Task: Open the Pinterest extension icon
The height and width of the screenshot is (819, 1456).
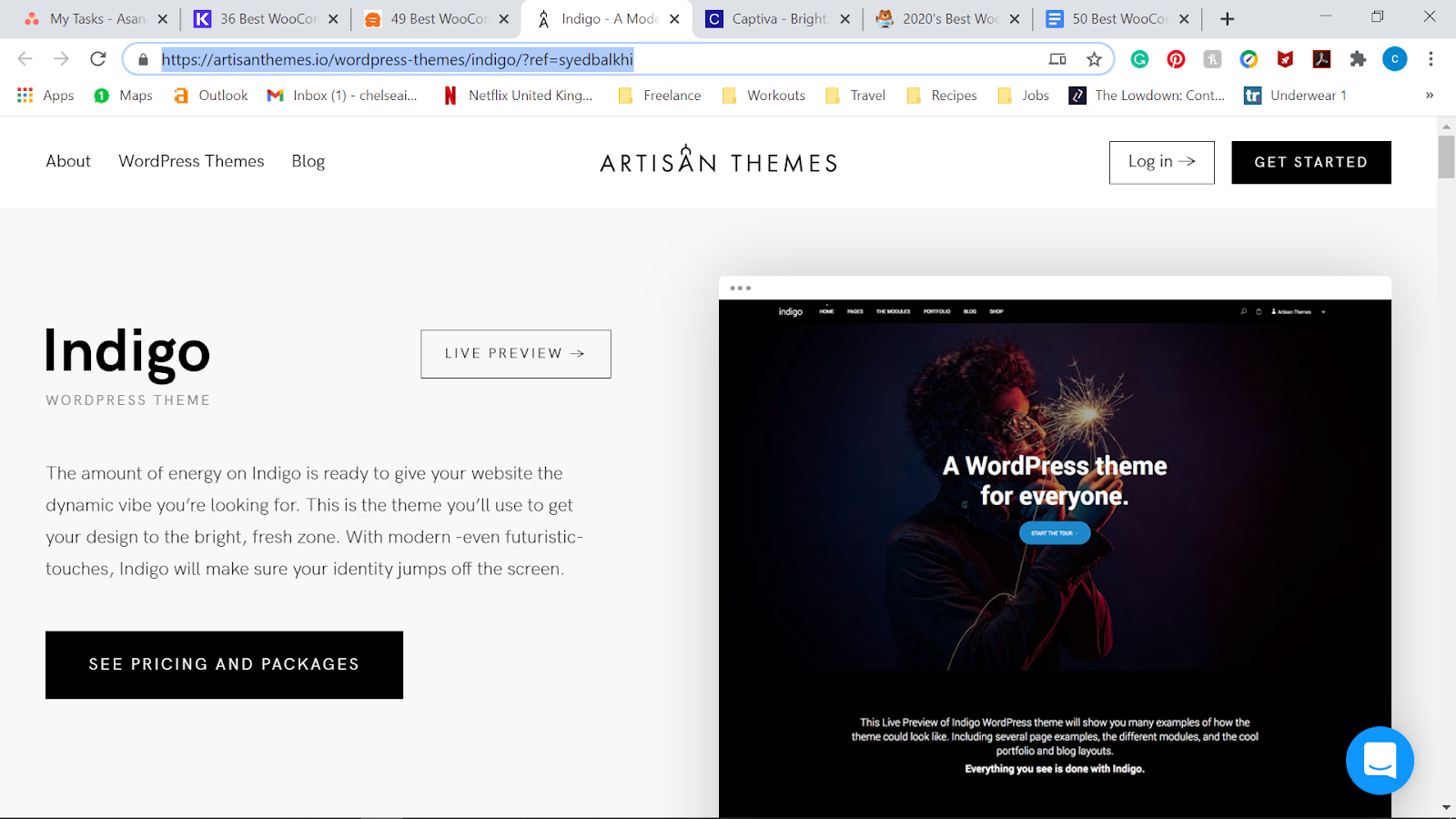Action: pos(1176,59)
